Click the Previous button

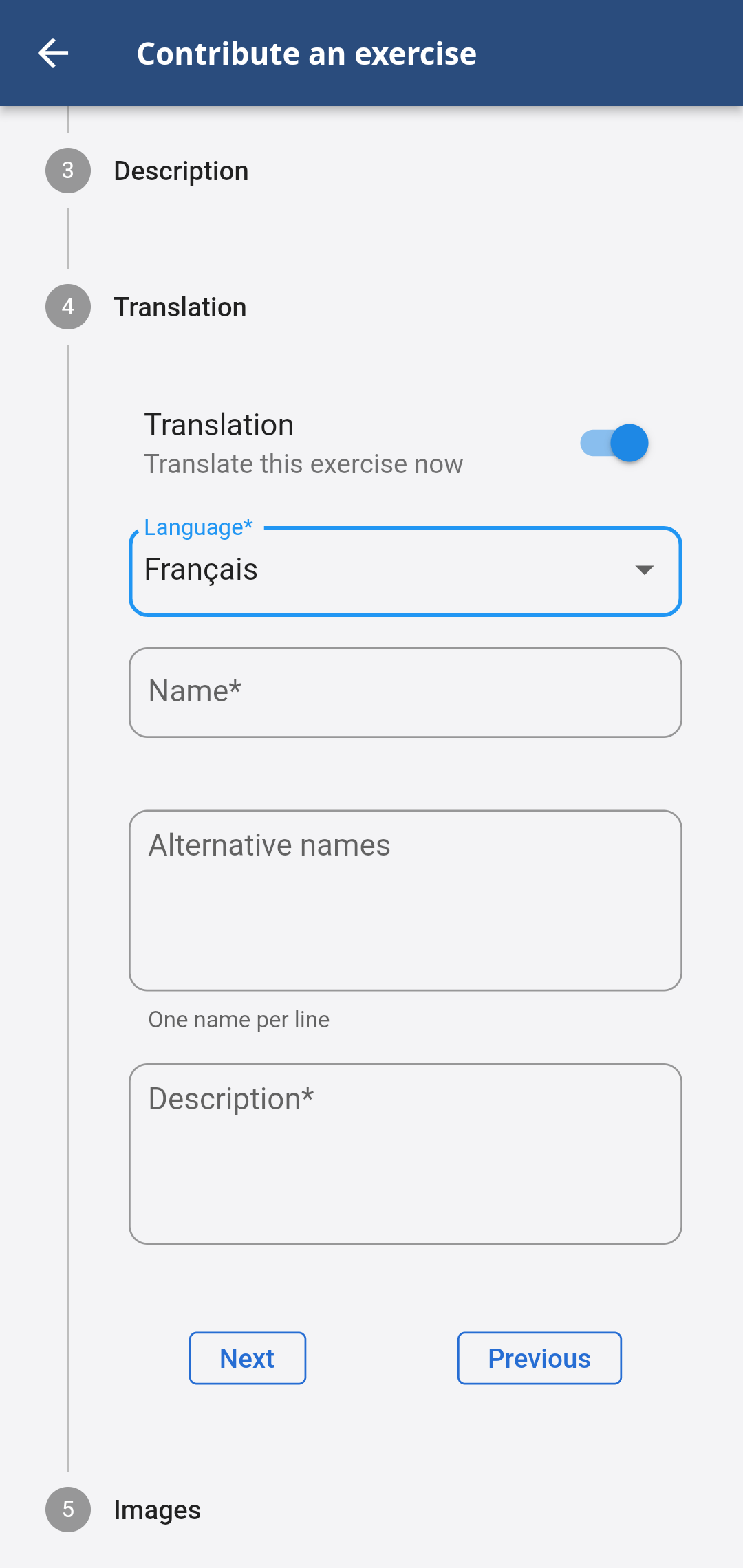[539, 1358]
